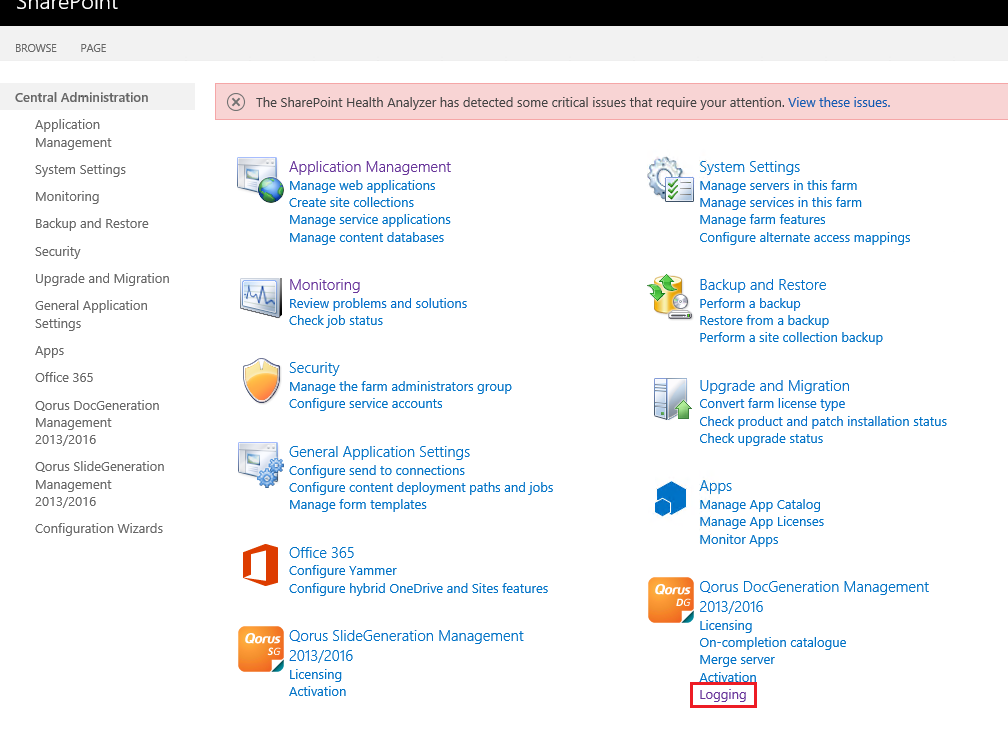Click Configure Yammer link
Viewport: 1008px width, 734px height.
(x=343, y=571)
